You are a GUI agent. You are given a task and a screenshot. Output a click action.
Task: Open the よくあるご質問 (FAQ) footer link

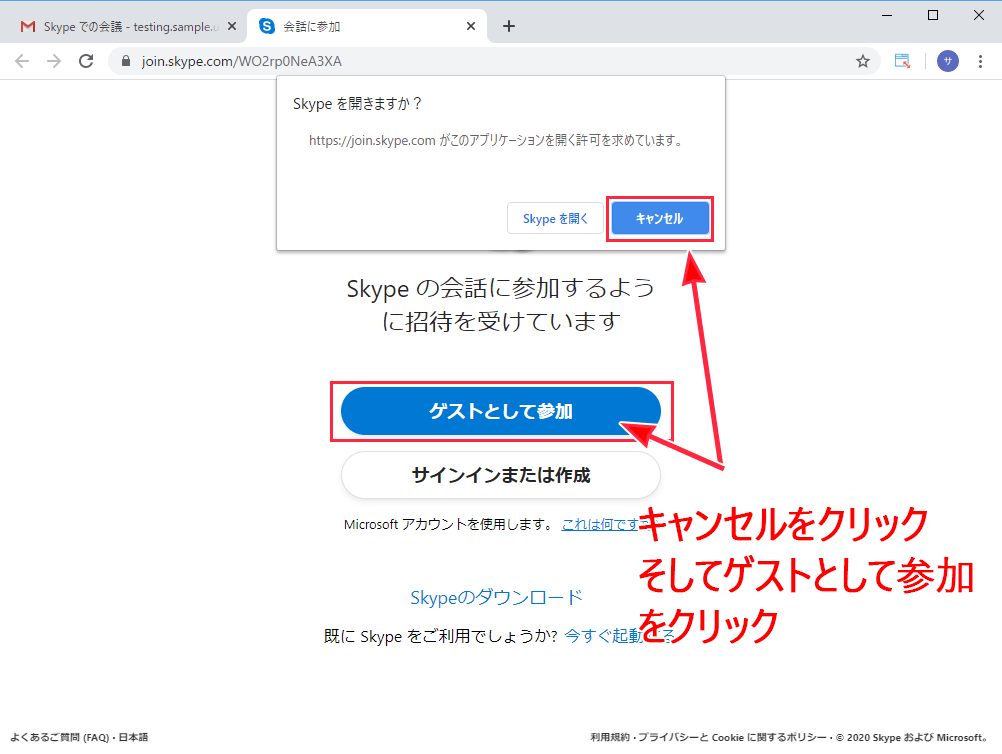tap(58, 737)
